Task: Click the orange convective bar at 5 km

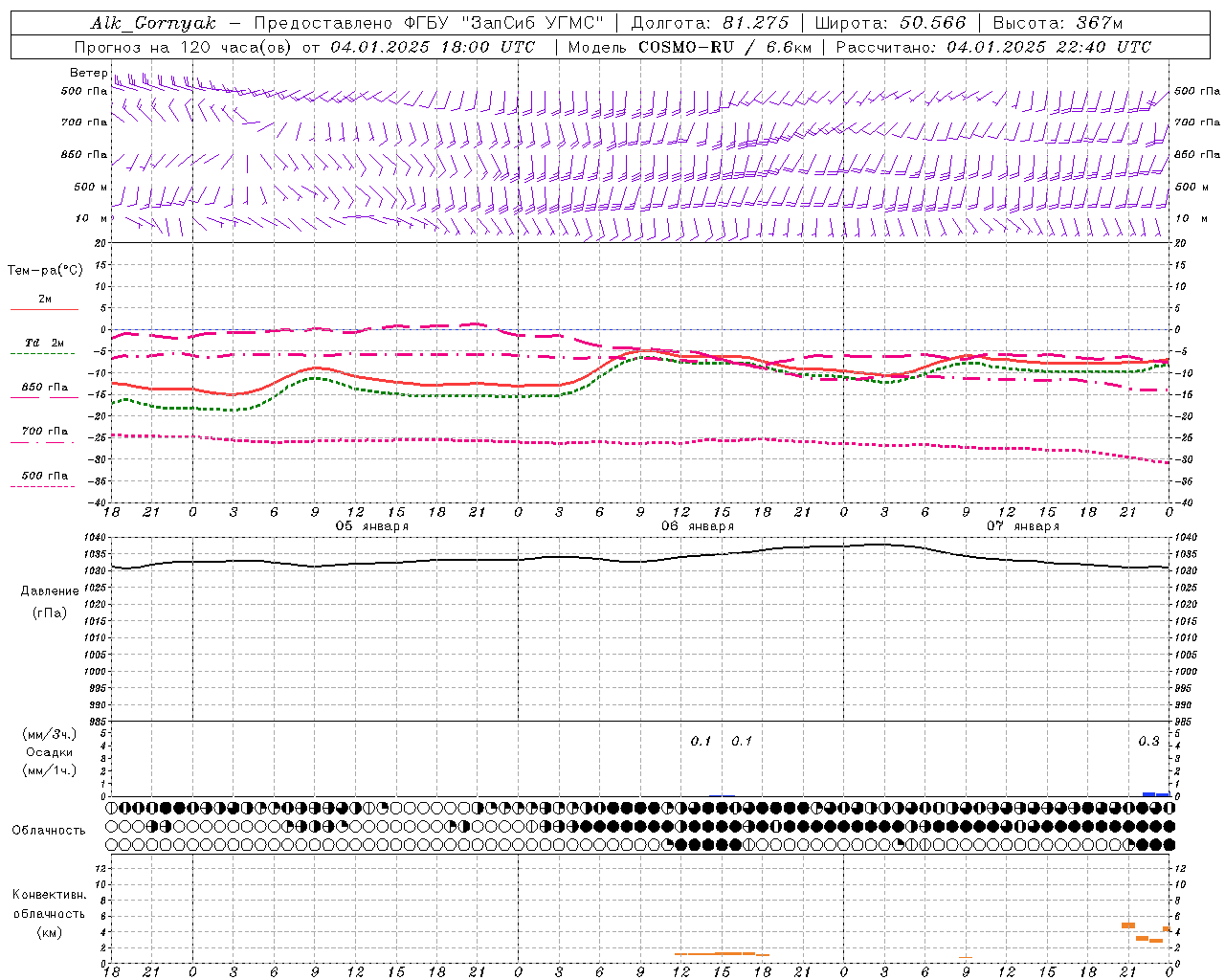Action: coord(1128,925)
